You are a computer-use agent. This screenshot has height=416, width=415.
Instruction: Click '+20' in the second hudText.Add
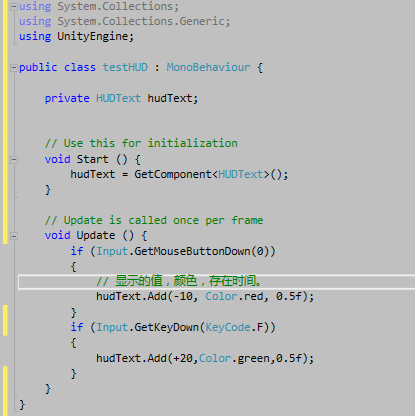[x=183, y=358]
